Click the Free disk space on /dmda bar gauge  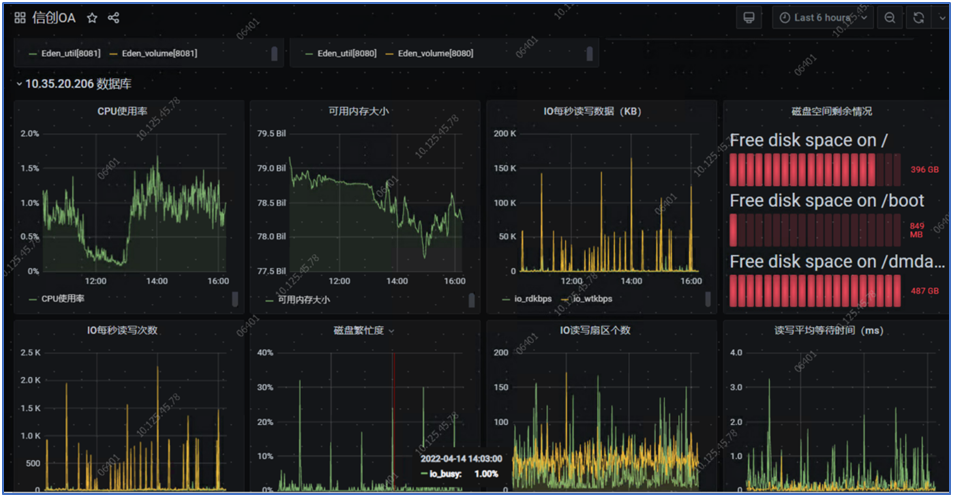[815, 291]
